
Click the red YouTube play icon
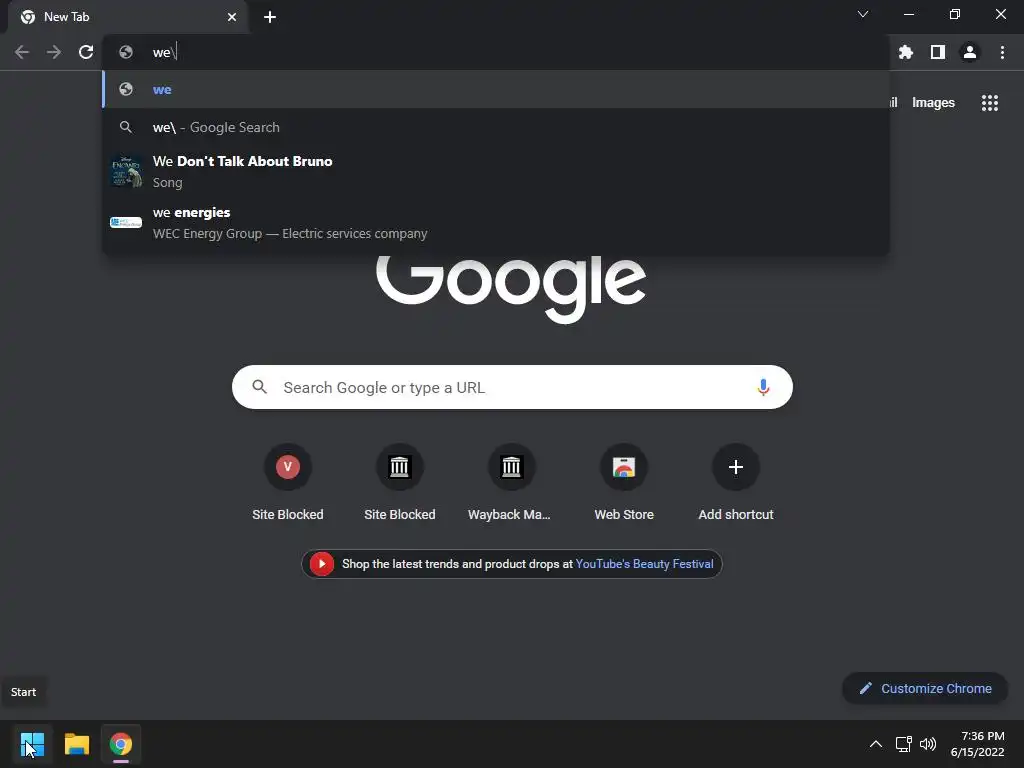(x=322, y=564)
